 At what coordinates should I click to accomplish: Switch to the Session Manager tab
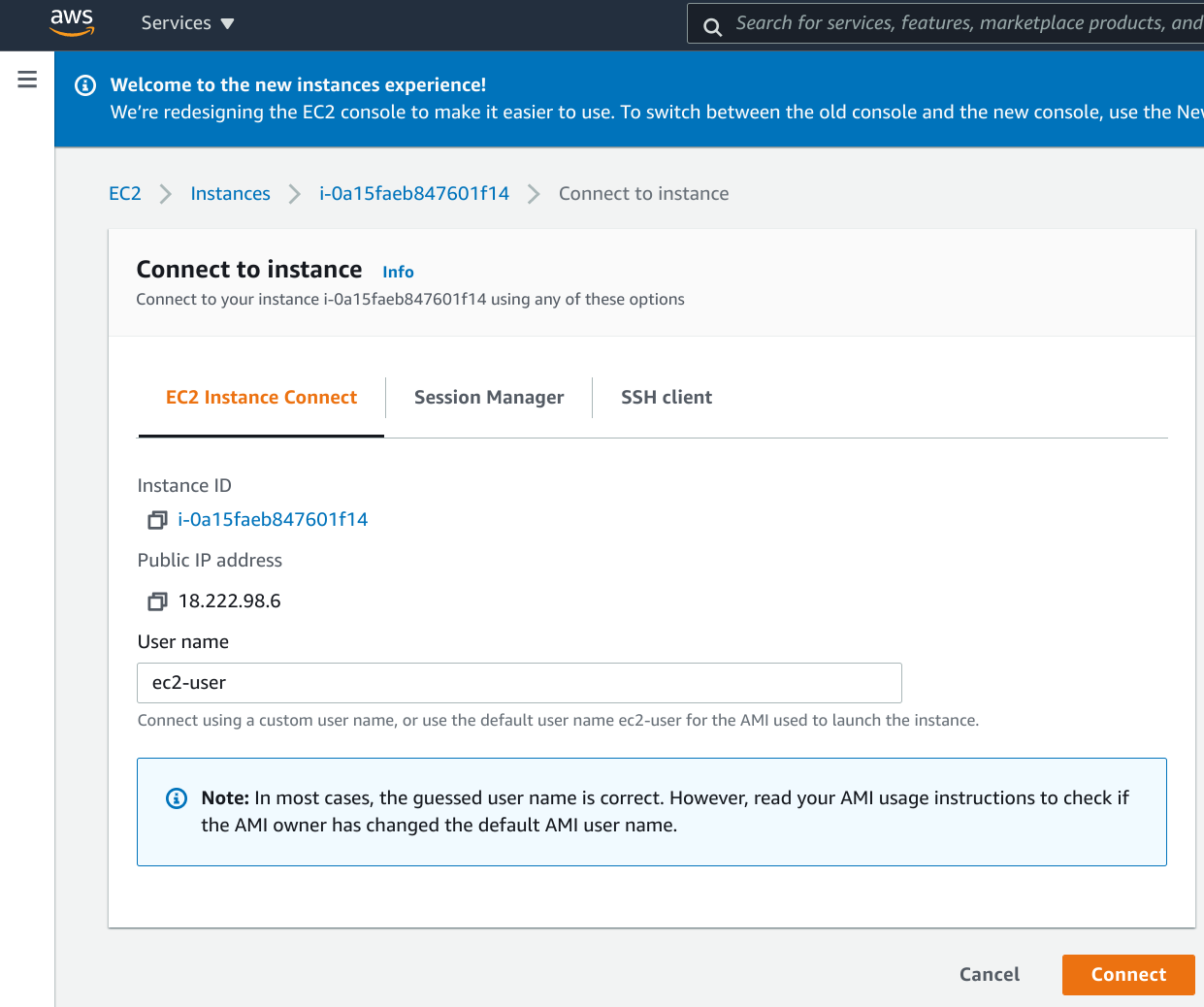pos(489,397)
